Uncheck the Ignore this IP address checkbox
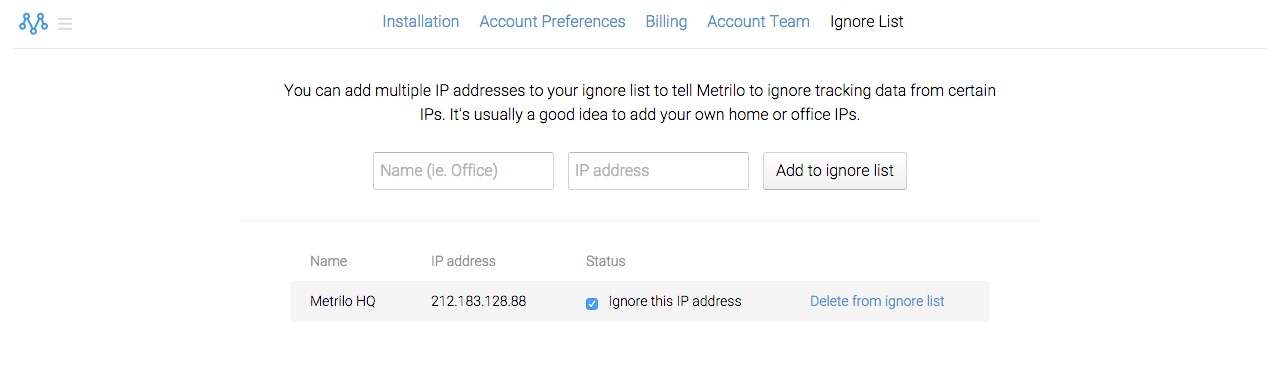This screenshot has width=1280, height=374. [592, 303]
